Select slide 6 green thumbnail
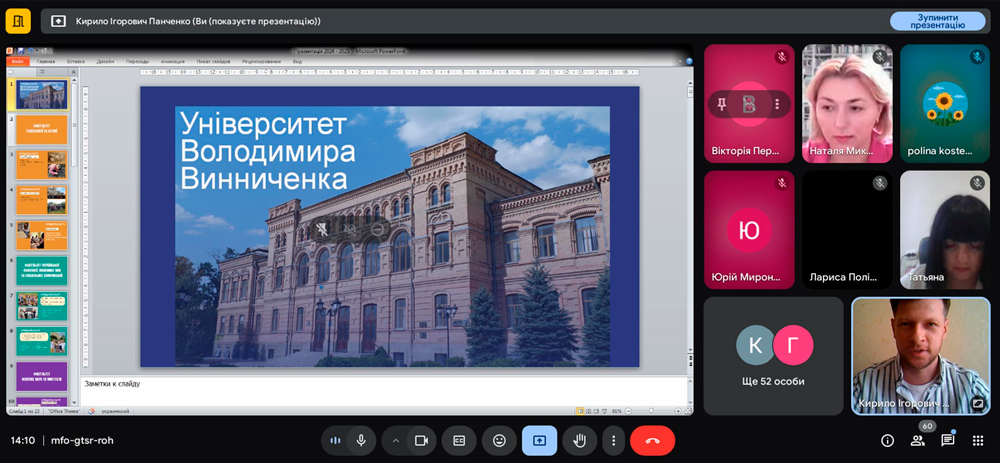 tap(41, 270)
